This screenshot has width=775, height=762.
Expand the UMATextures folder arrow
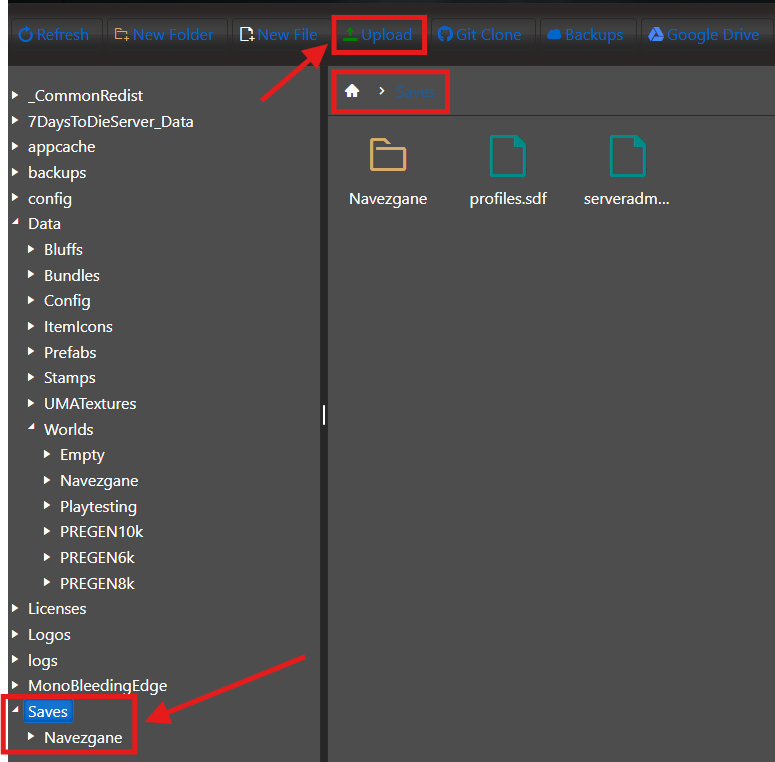pyautogui.click(x=31, y=403)
